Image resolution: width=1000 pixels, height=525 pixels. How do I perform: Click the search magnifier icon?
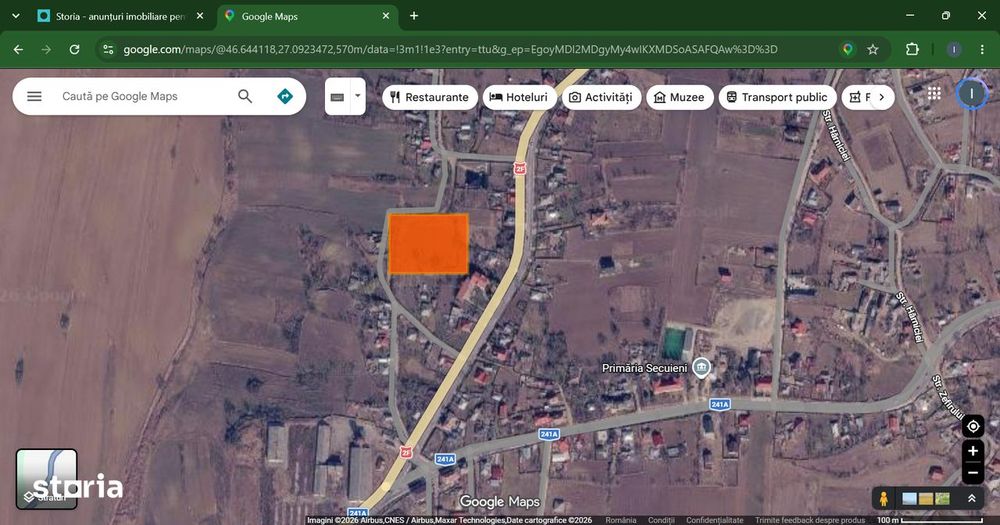(245, 96)
